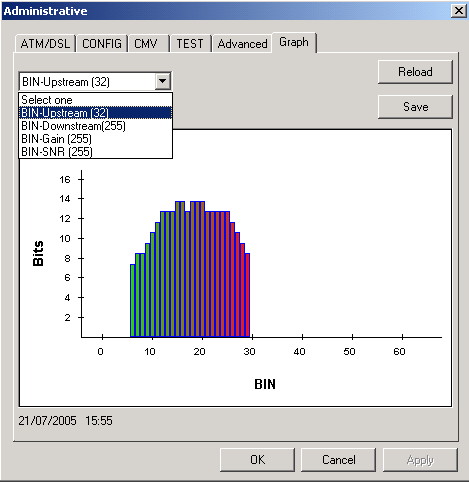Viewport: 469px width, 482px height.
Task: Select BIN-Downstream(255) from the list
Action: click(96, 126)
